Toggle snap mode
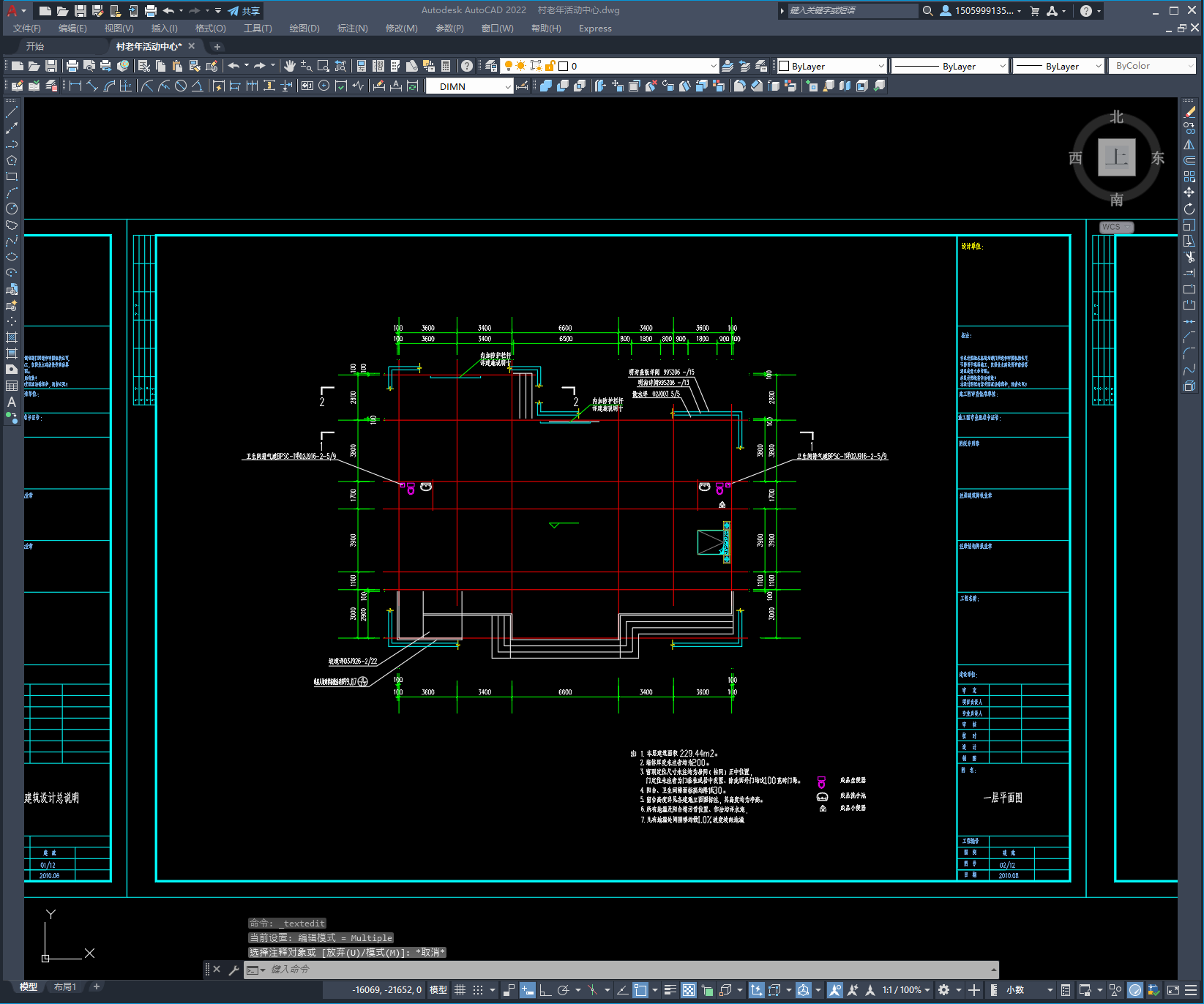 pyautogui.click(x=478, y=990)
